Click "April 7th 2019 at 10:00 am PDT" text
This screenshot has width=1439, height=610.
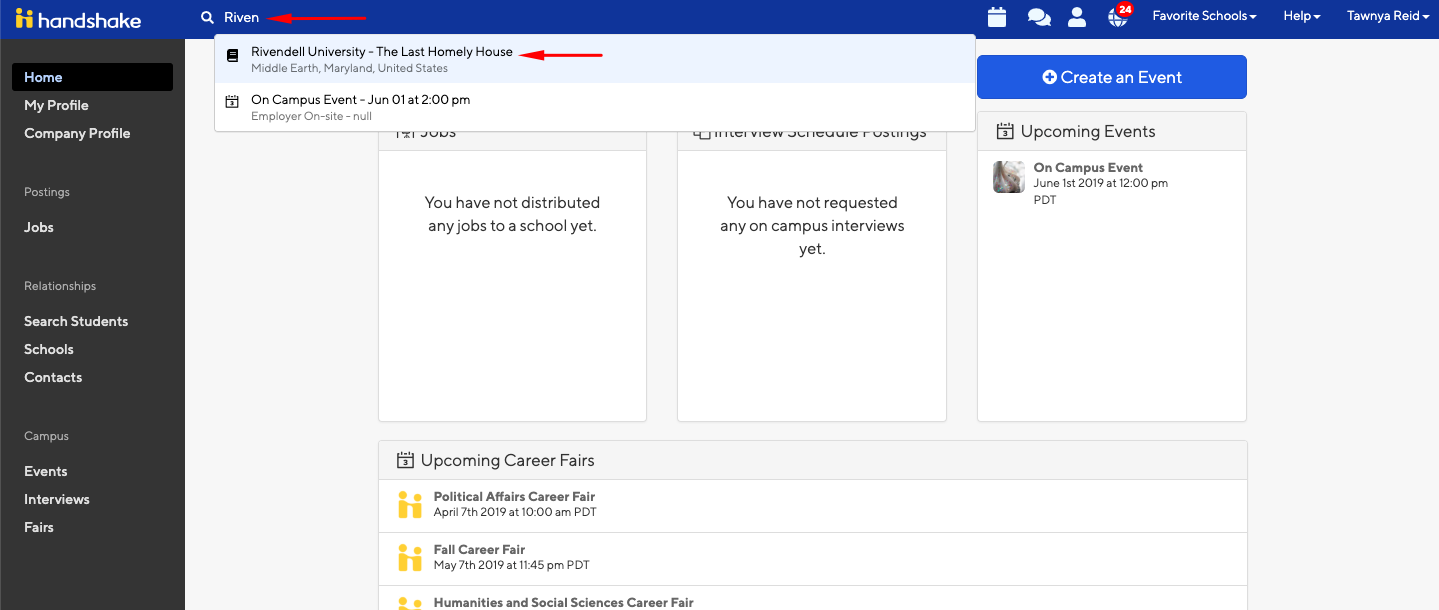(x=515, y=512)
